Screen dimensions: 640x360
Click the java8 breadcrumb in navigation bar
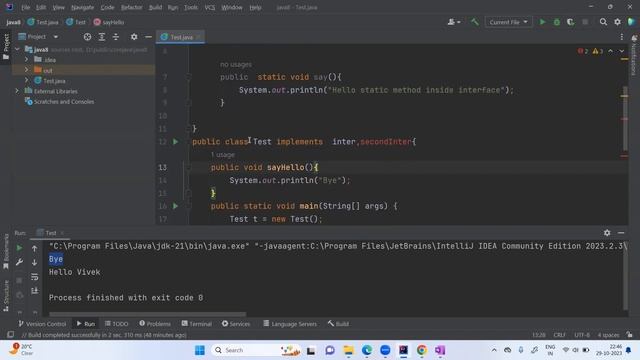coord(13,22)
